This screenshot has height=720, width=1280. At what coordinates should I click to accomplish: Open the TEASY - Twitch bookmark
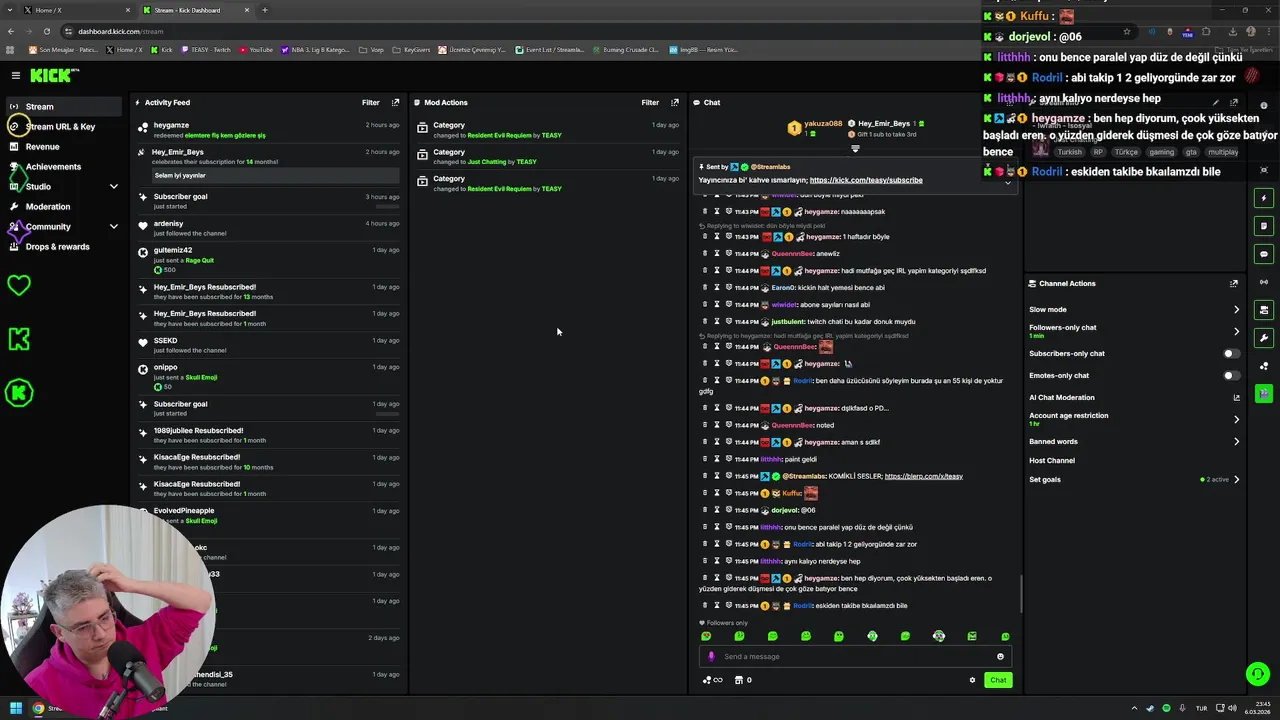click(205, 49)
